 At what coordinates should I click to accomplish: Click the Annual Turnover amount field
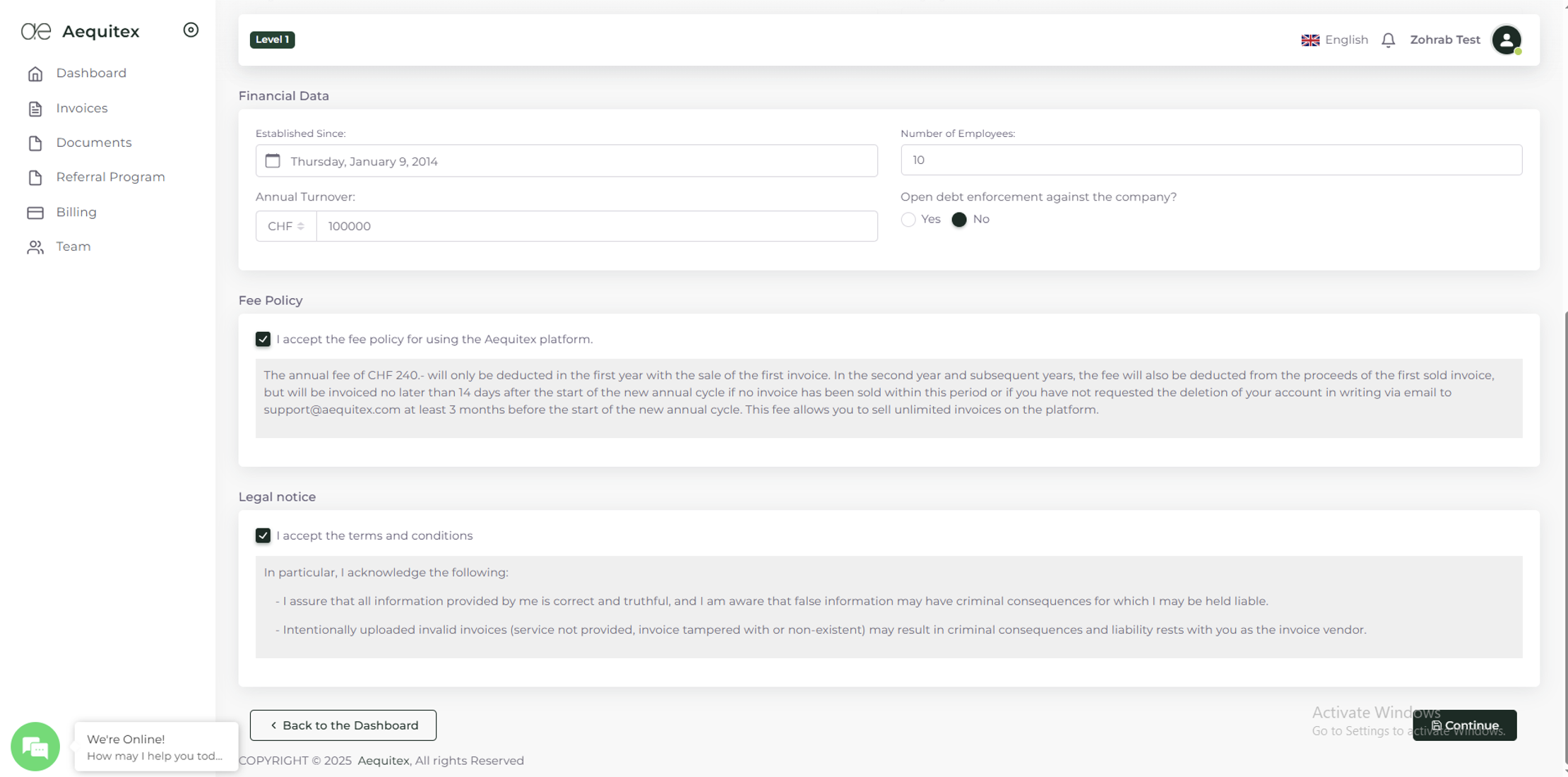pyautogui.click(x=597, y=226)
